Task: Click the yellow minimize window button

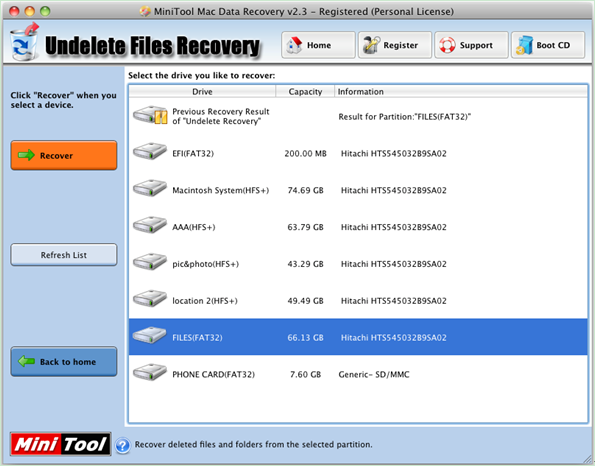Action: (30, 11)
